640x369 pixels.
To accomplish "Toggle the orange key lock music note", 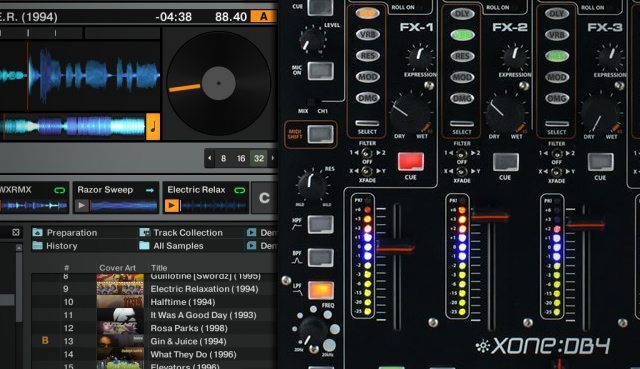I will [x=153, y=127].
